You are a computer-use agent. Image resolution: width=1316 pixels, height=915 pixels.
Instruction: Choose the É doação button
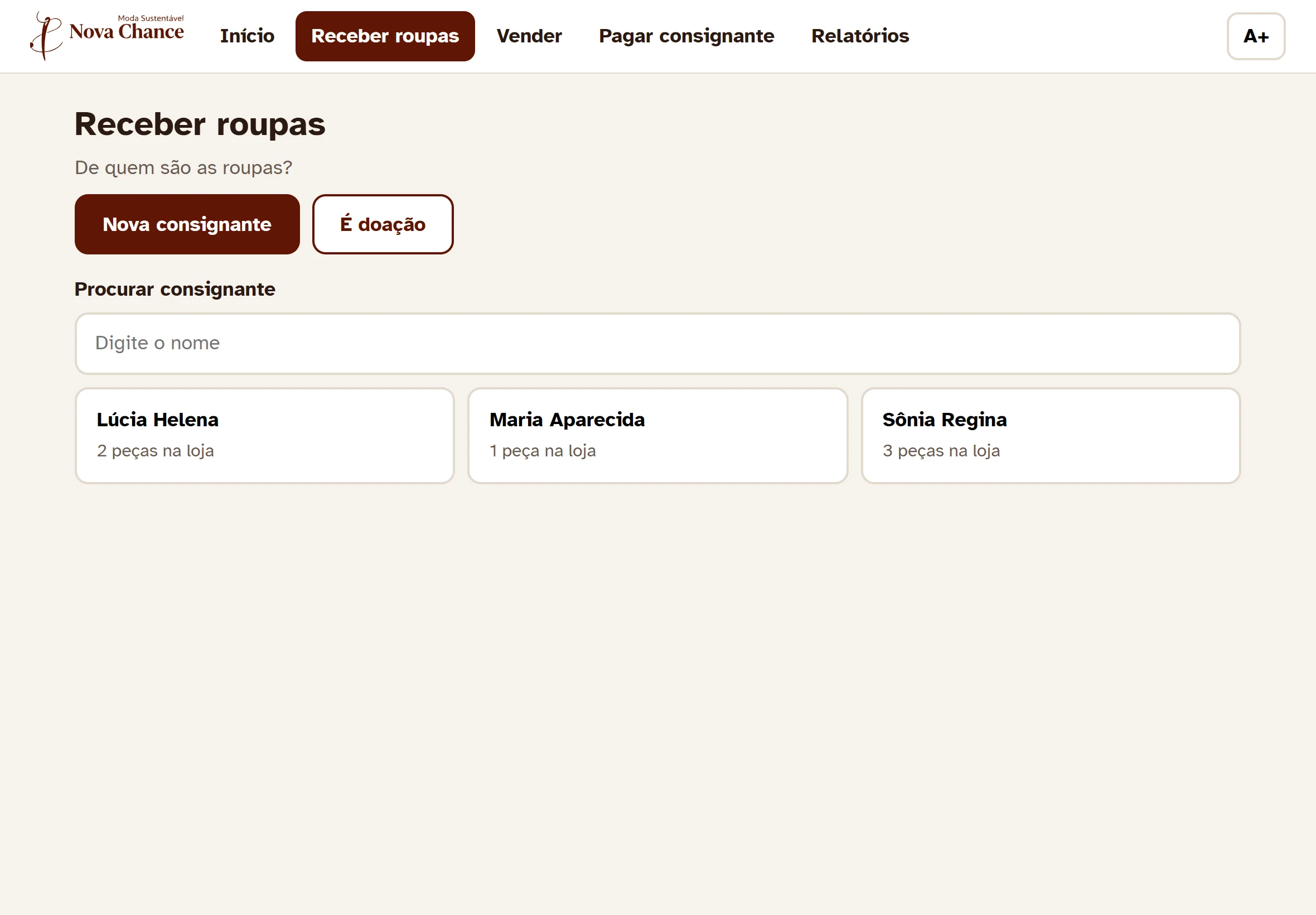pyautogui.click(x=383, y=224)
